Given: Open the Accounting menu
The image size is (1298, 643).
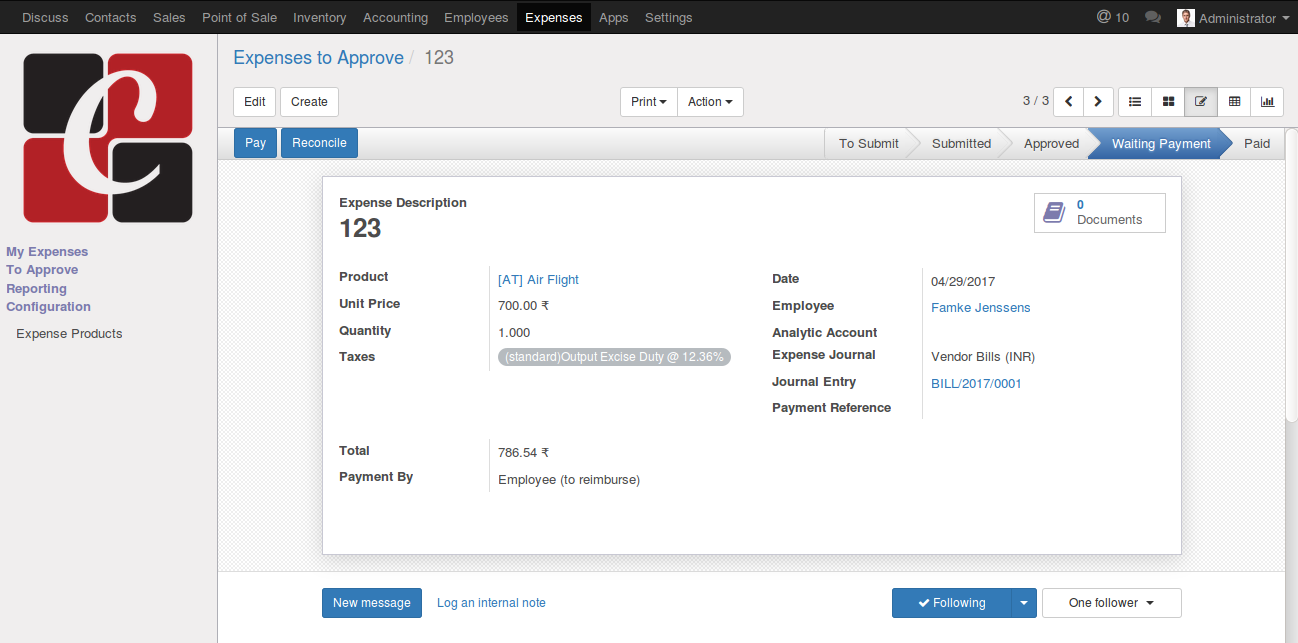Looking at the screenshot, I should [395, 18].
